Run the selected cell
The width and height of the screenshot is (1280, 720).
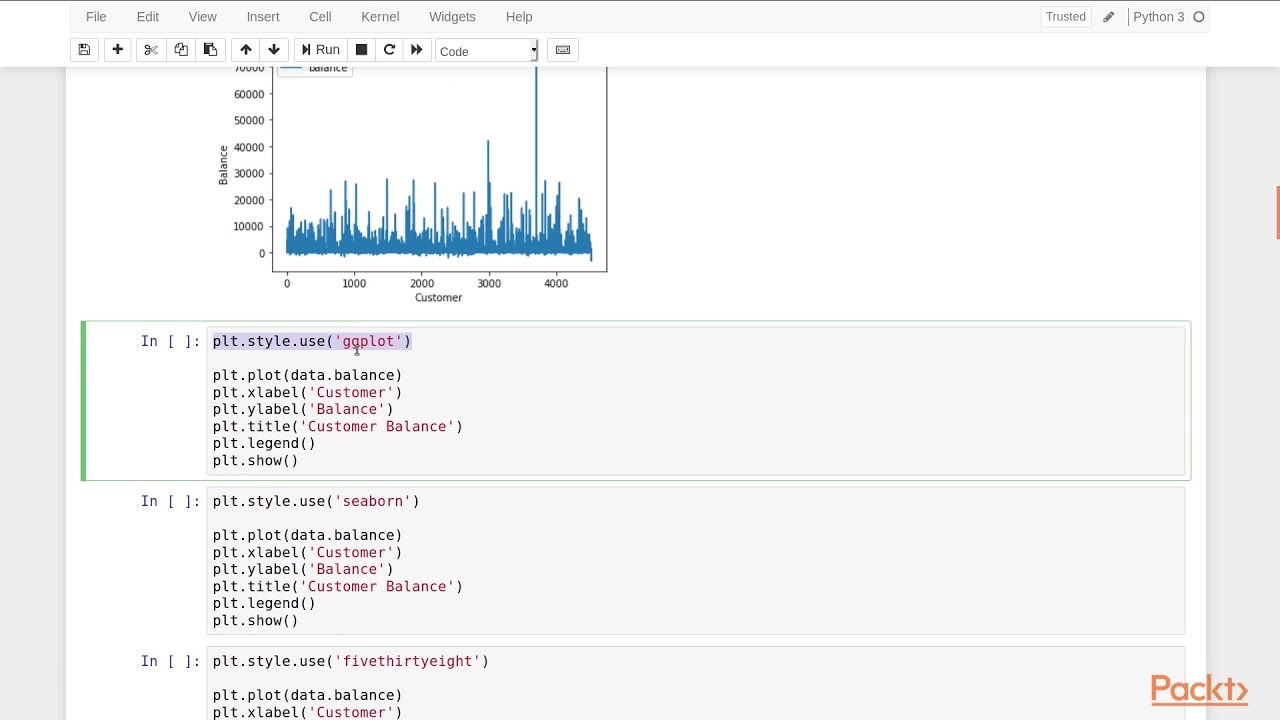[320, 50]
